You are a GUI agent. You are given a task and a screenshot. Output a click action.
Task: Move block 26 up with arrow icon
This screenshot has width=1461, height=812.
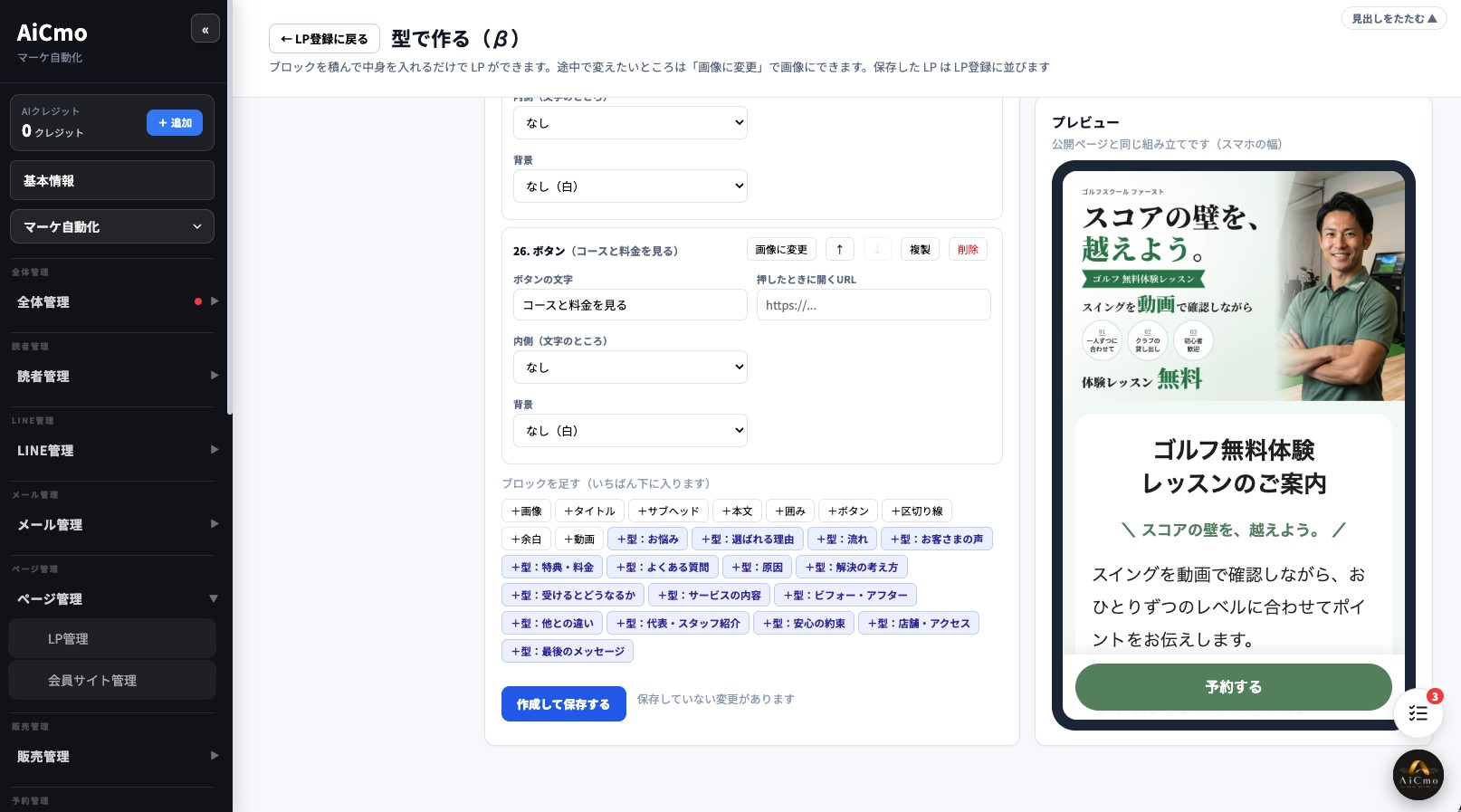tap(839, 250)
